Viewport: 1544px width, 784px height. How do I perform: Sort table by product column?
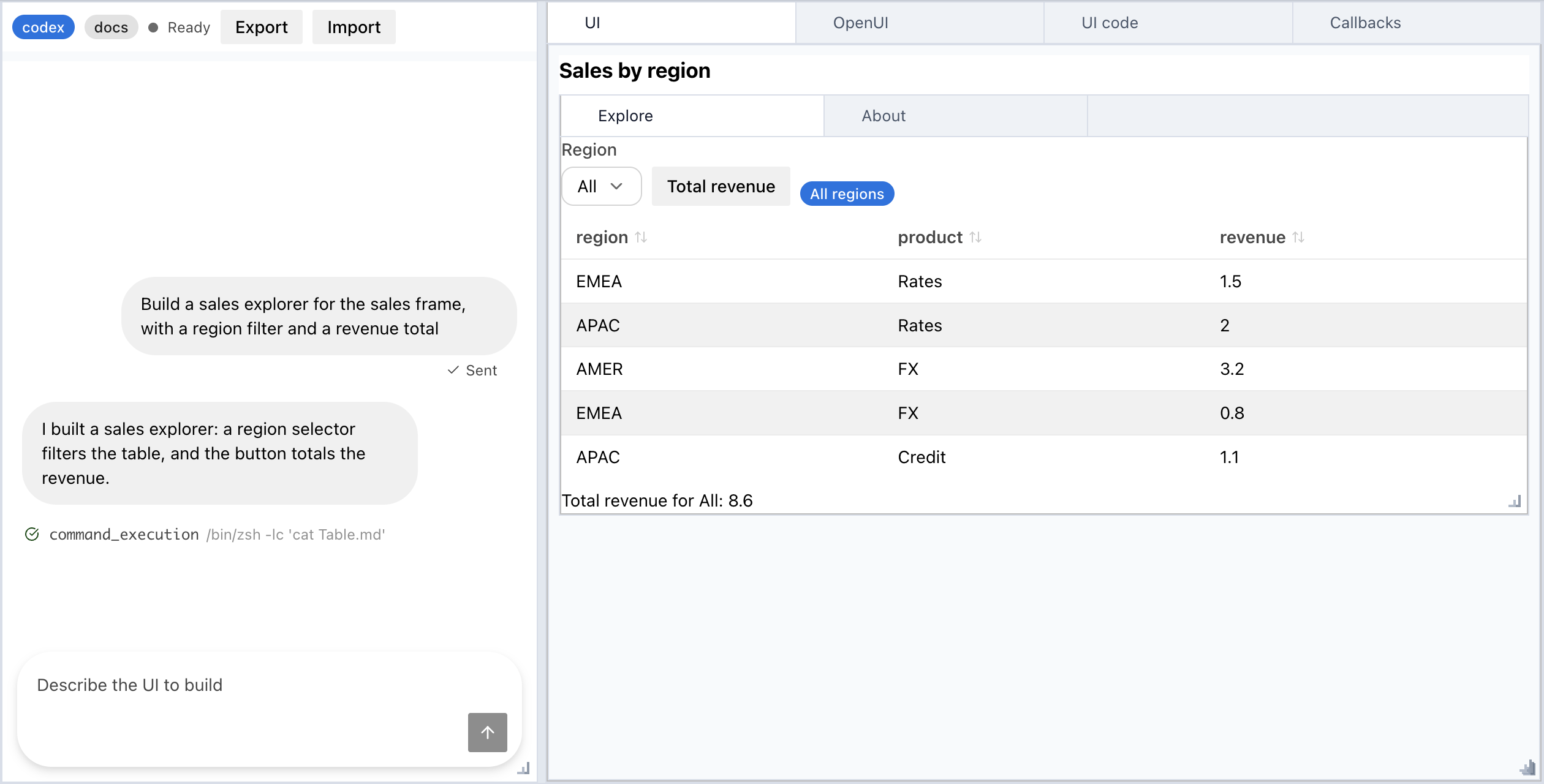(975, 237)
